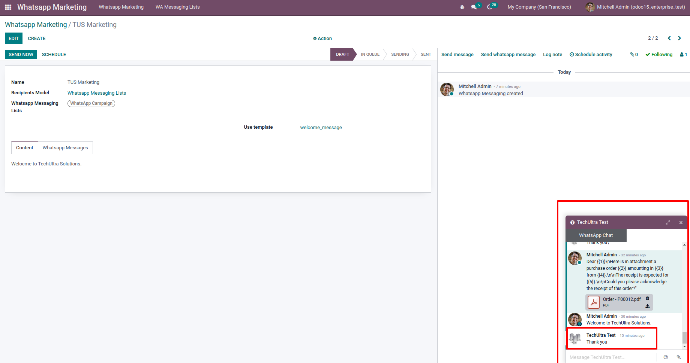This screenshot has width=690, height=363.
Task: Open the My Company (San Francisco) selector
Action: [539, 7]
